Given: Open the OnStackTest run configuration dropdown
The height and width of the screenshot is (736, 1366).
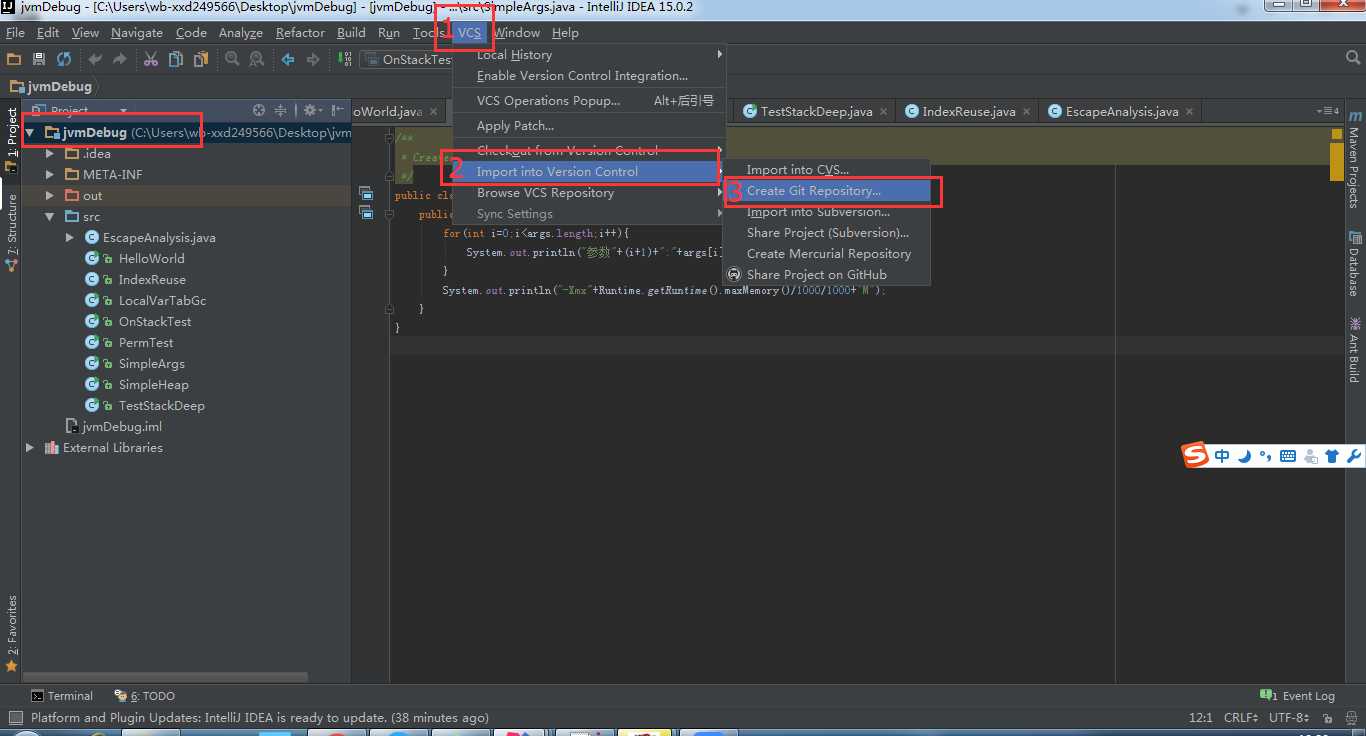Looking at the screenshot, I should pyautogui.click(x=408, y=60).
